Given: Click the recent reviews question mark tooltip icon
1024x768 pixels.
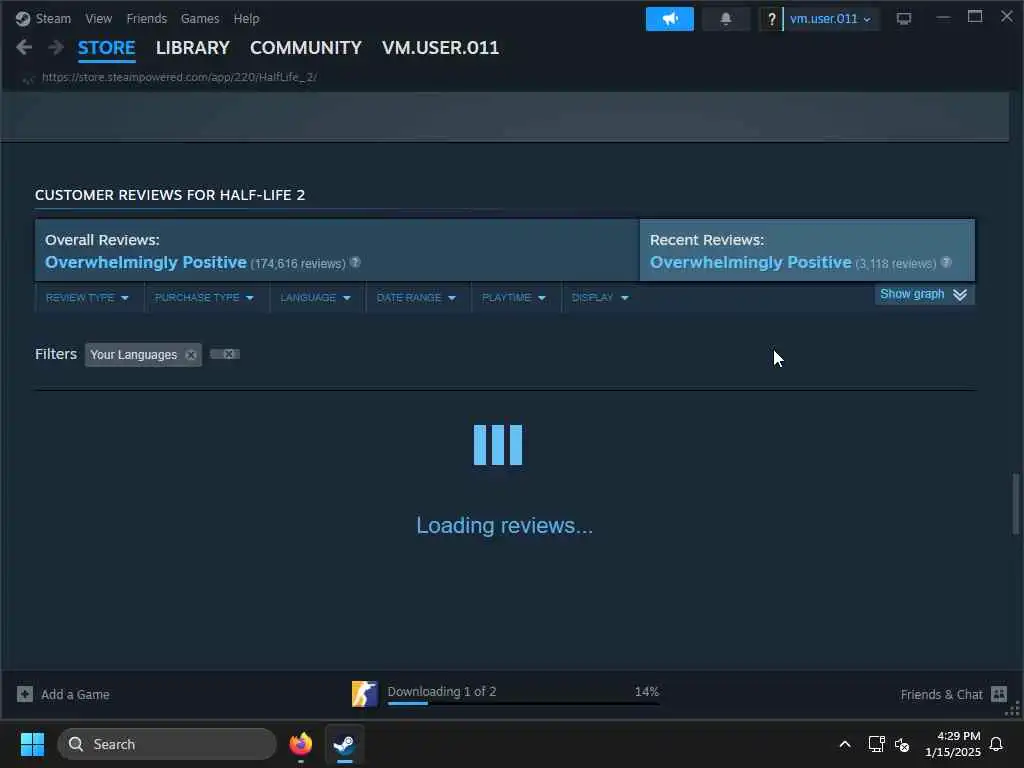Looking at the screenshot, I should point(946,262).
